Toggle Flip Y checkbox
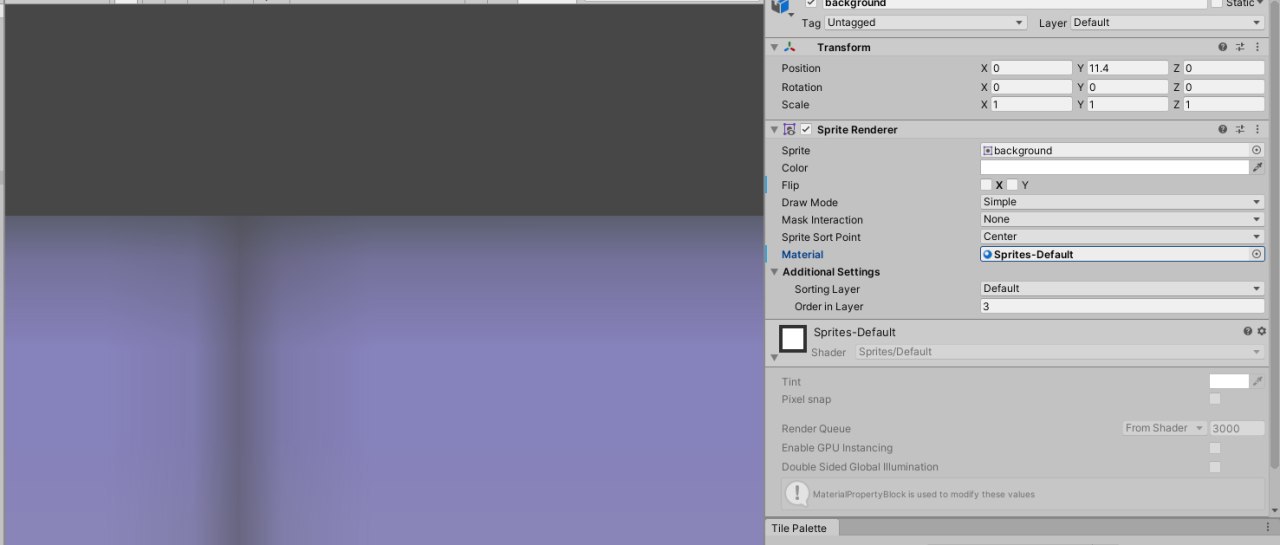The width and height of the screenshot is (1280, 545). 1012,185
